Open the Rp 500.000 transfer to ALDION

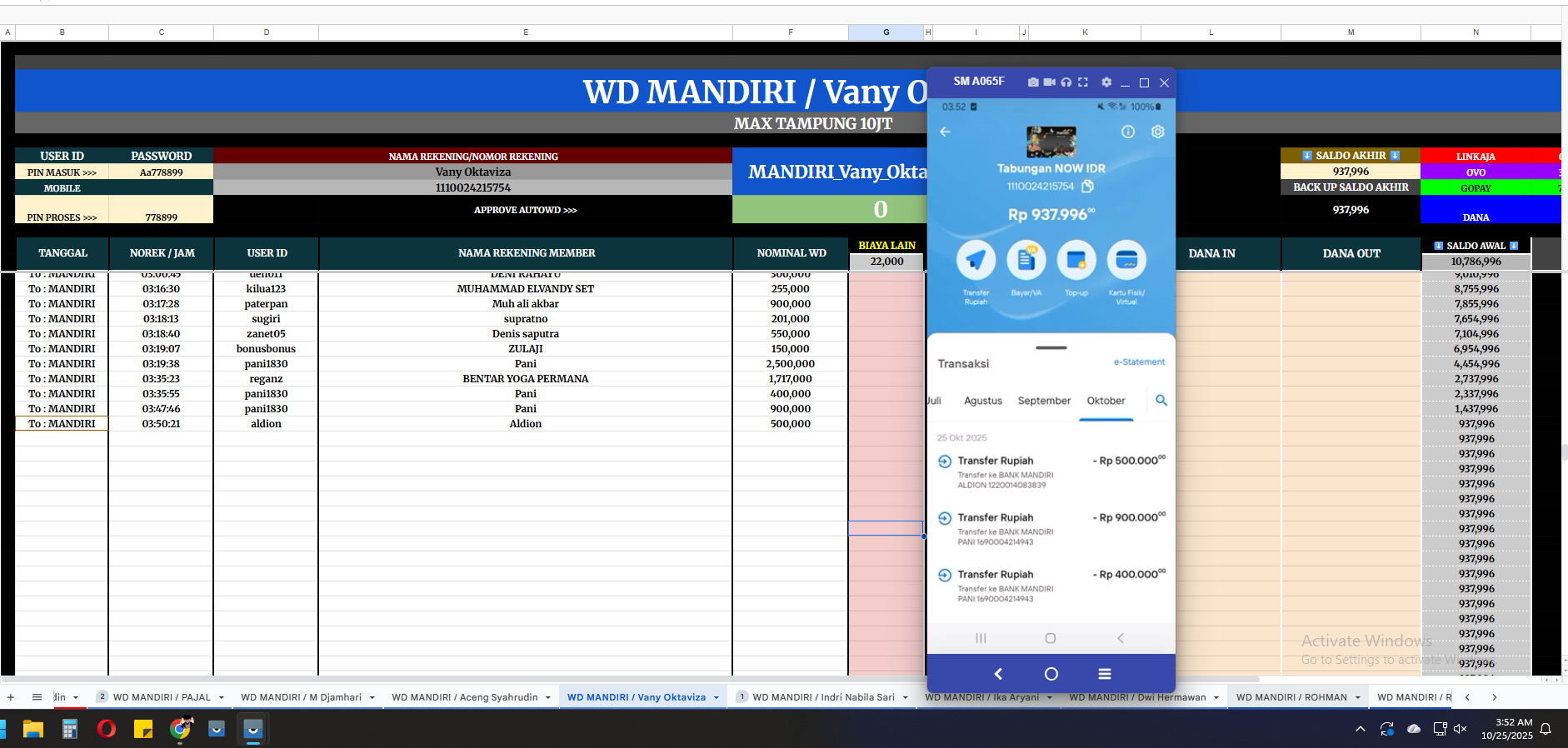click(x=1051, y=471)
